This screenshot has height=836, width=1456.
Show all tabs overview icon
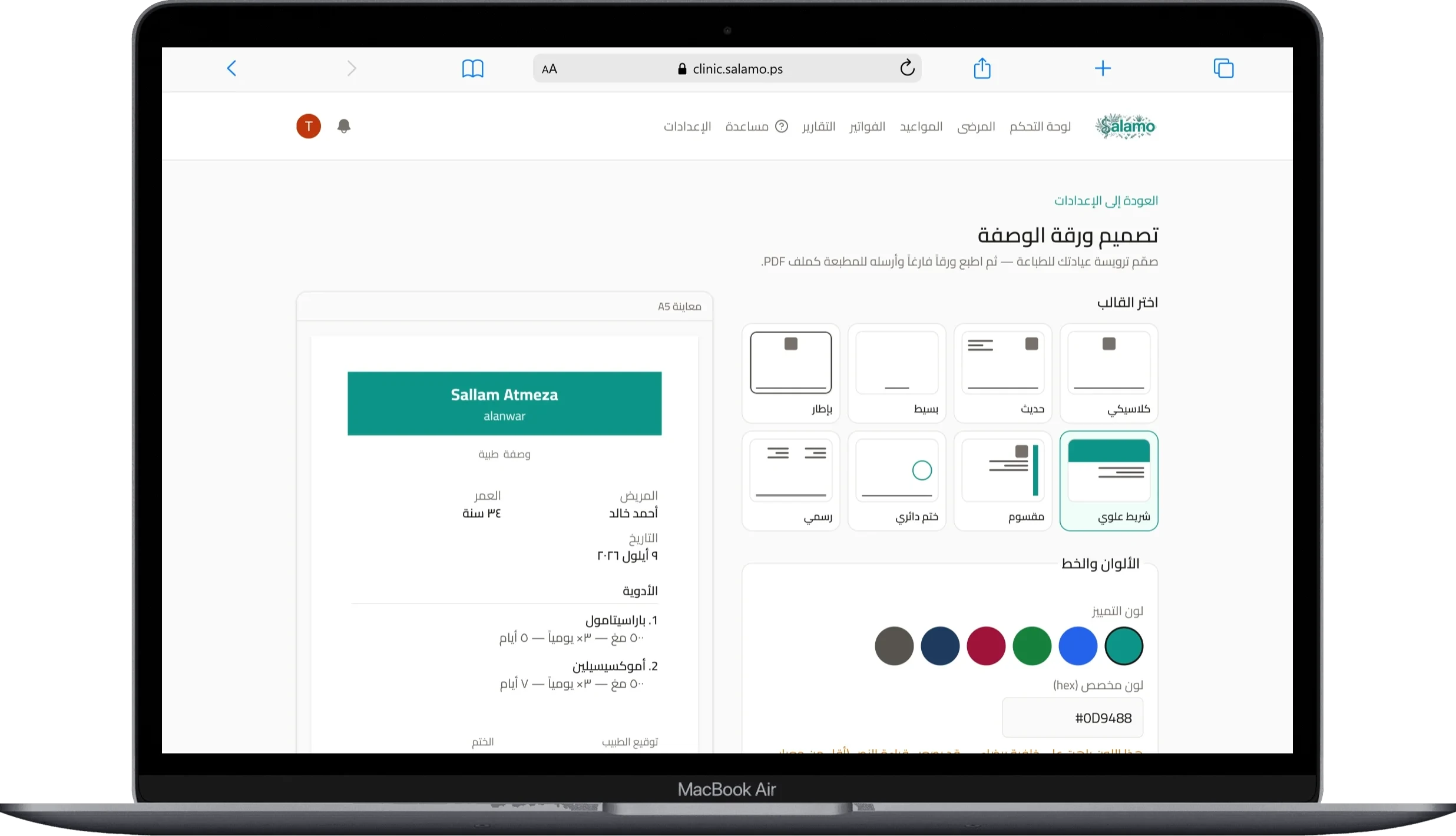(1223, 68)
